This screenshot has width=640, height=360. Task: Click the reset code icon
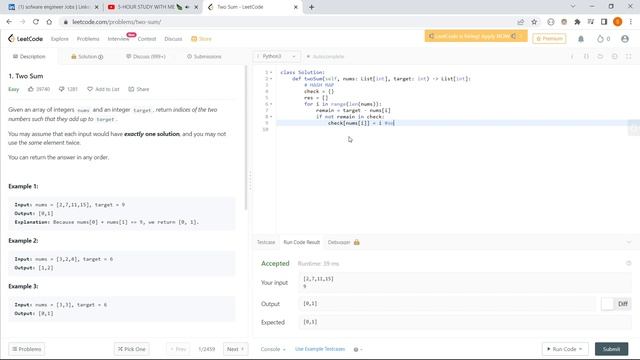pos(600,56)
